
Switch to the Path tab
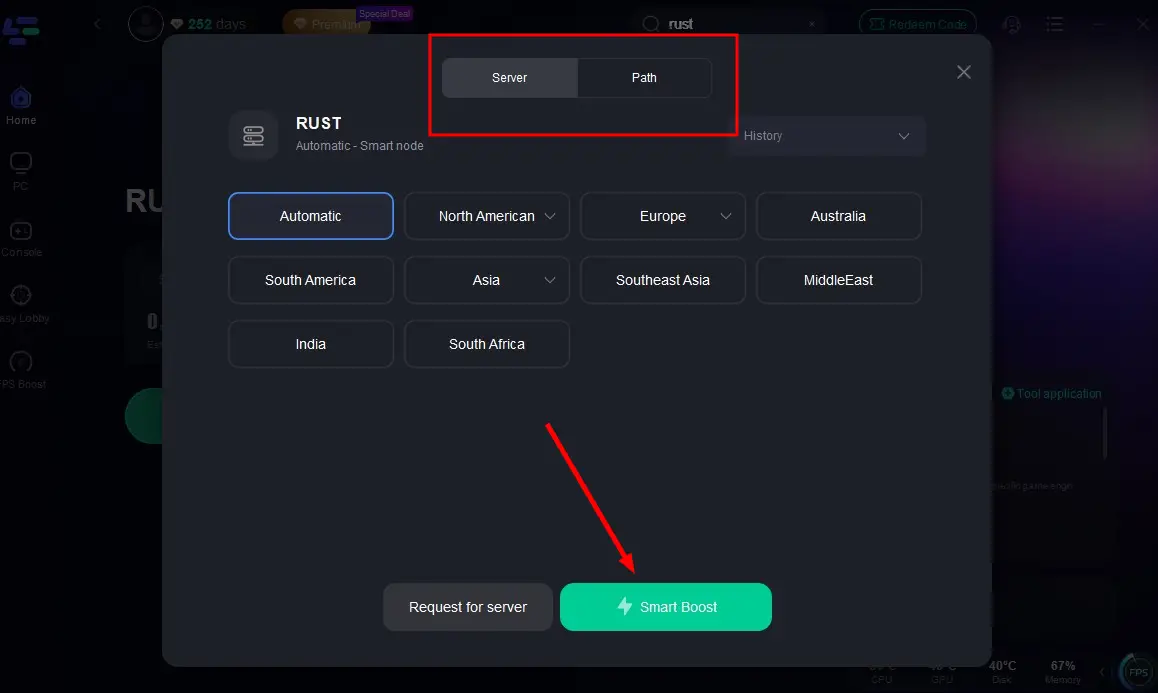pos(644,78)
